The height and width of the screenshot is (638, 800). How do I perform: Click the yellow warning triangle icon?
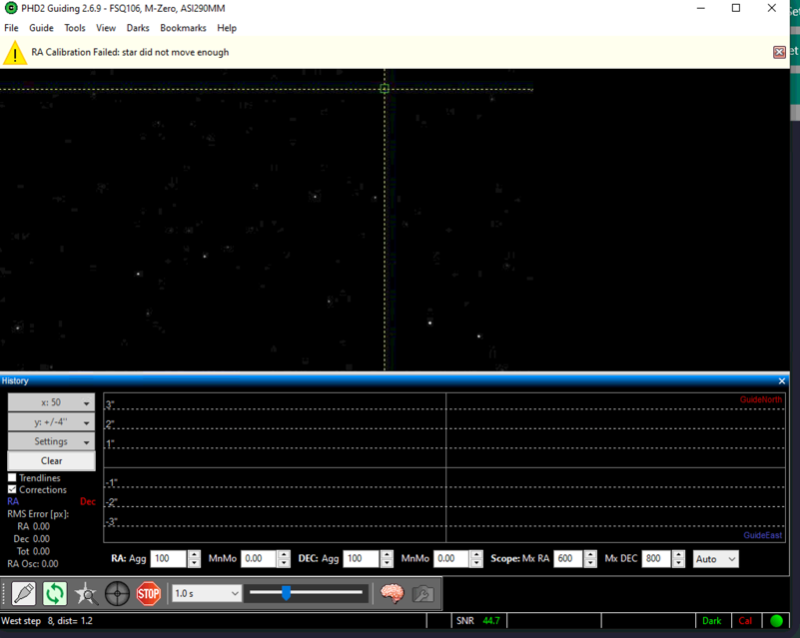[15, 53]
